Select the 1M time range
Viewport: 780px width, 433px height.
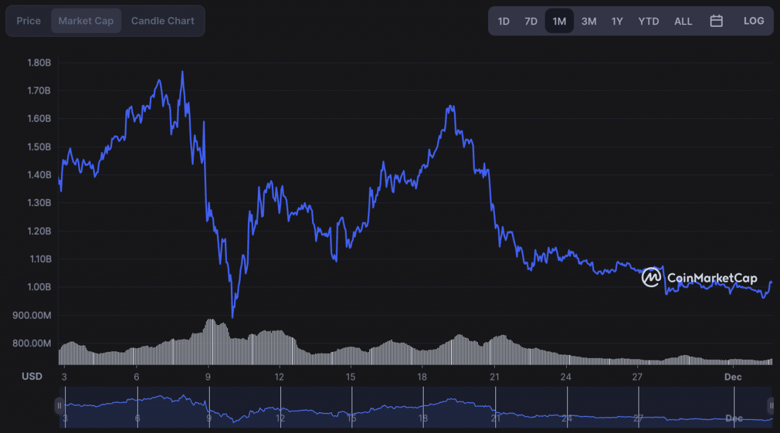pyautogui.click(x=559, y=21)
